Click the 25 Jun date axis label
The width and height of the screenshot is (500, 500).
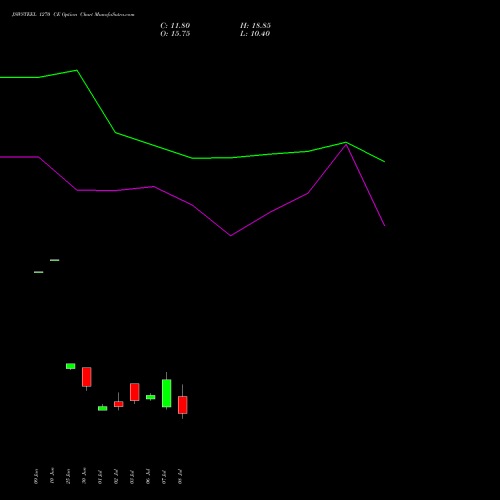point(68,476)
